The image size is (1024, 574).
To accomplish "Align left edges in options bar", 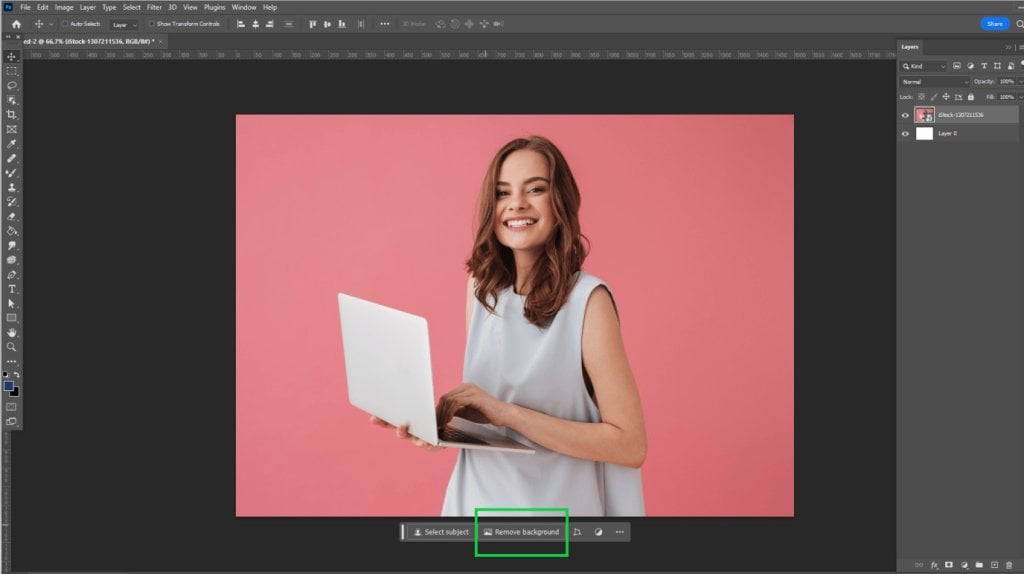I will (241, 24).
